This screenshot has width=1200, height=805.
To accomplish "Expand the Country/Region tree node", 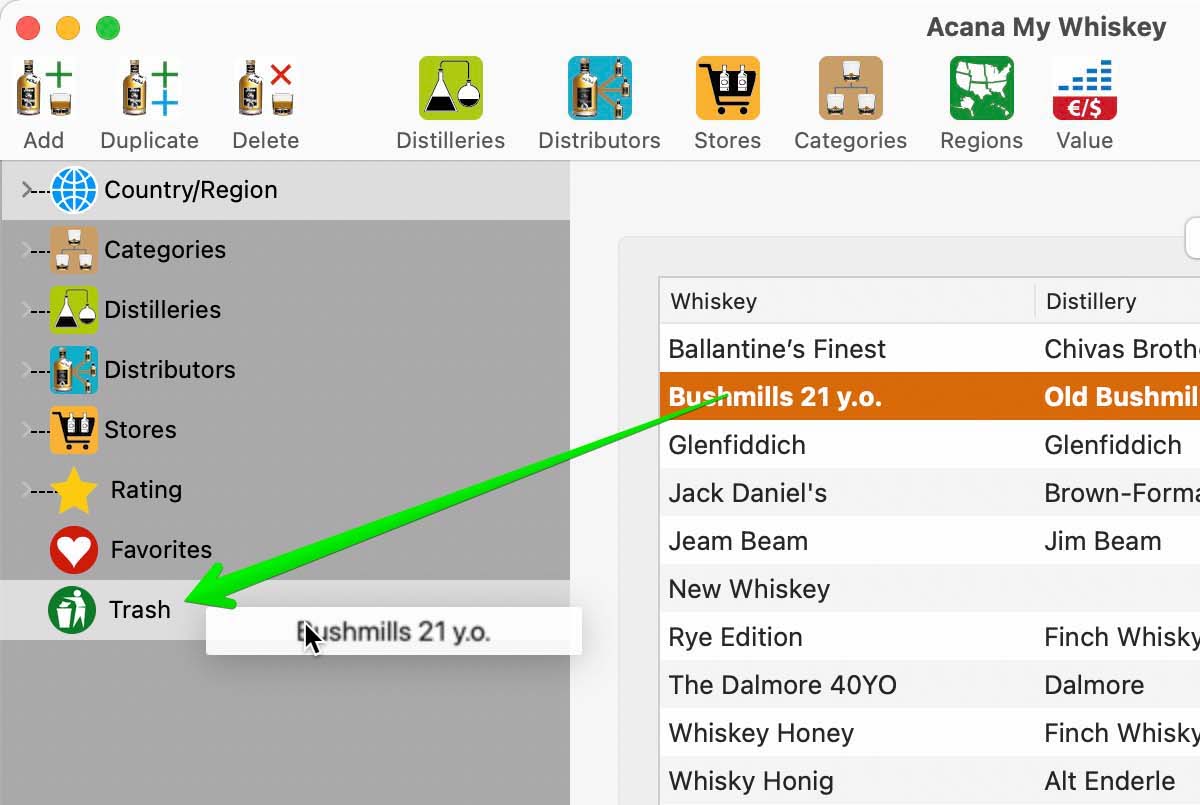I will click(27, 190).
